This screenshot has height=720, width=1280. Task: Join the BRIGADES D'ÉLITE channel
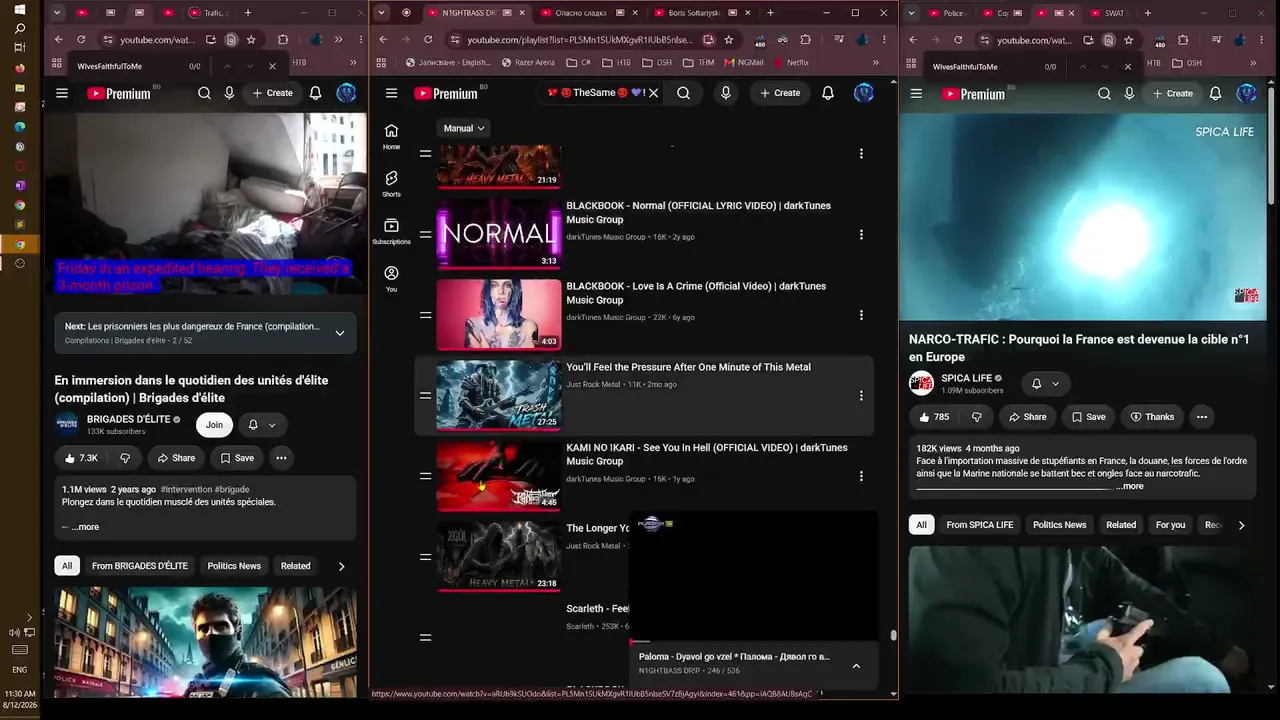[x=214, y=425]
